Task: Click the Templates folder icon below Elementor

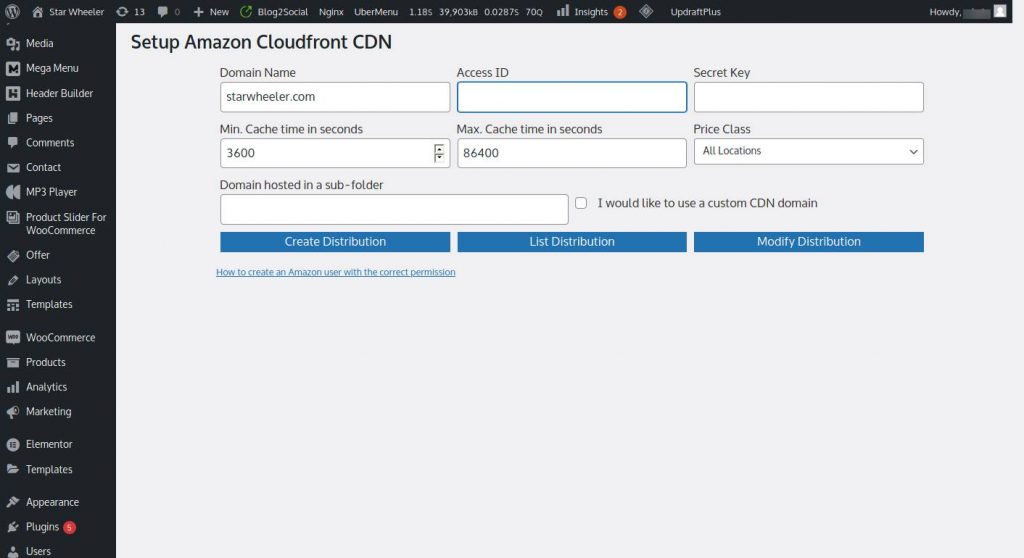Action: [x=13, y=469]
